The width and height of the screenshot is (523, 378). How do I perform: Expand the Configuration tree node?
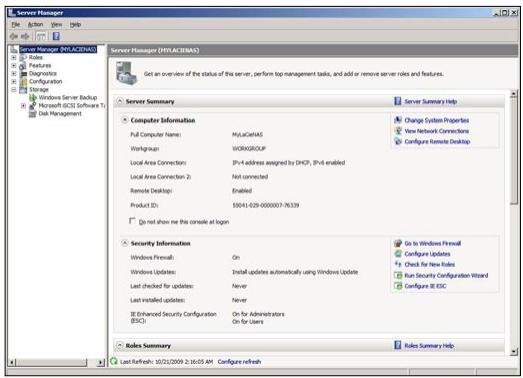click(x=14, y=81)
